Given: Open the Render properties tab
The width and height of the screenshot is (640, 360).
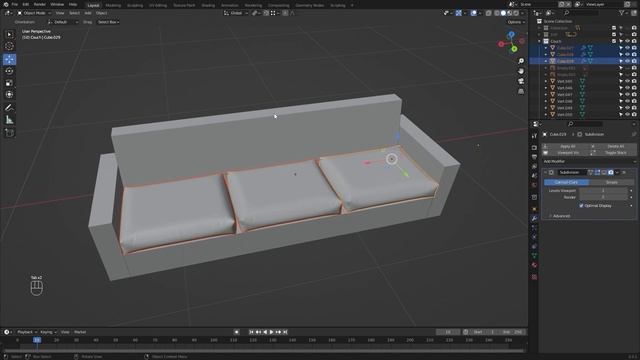Looking at the screenshot, I should click(534, 147).
